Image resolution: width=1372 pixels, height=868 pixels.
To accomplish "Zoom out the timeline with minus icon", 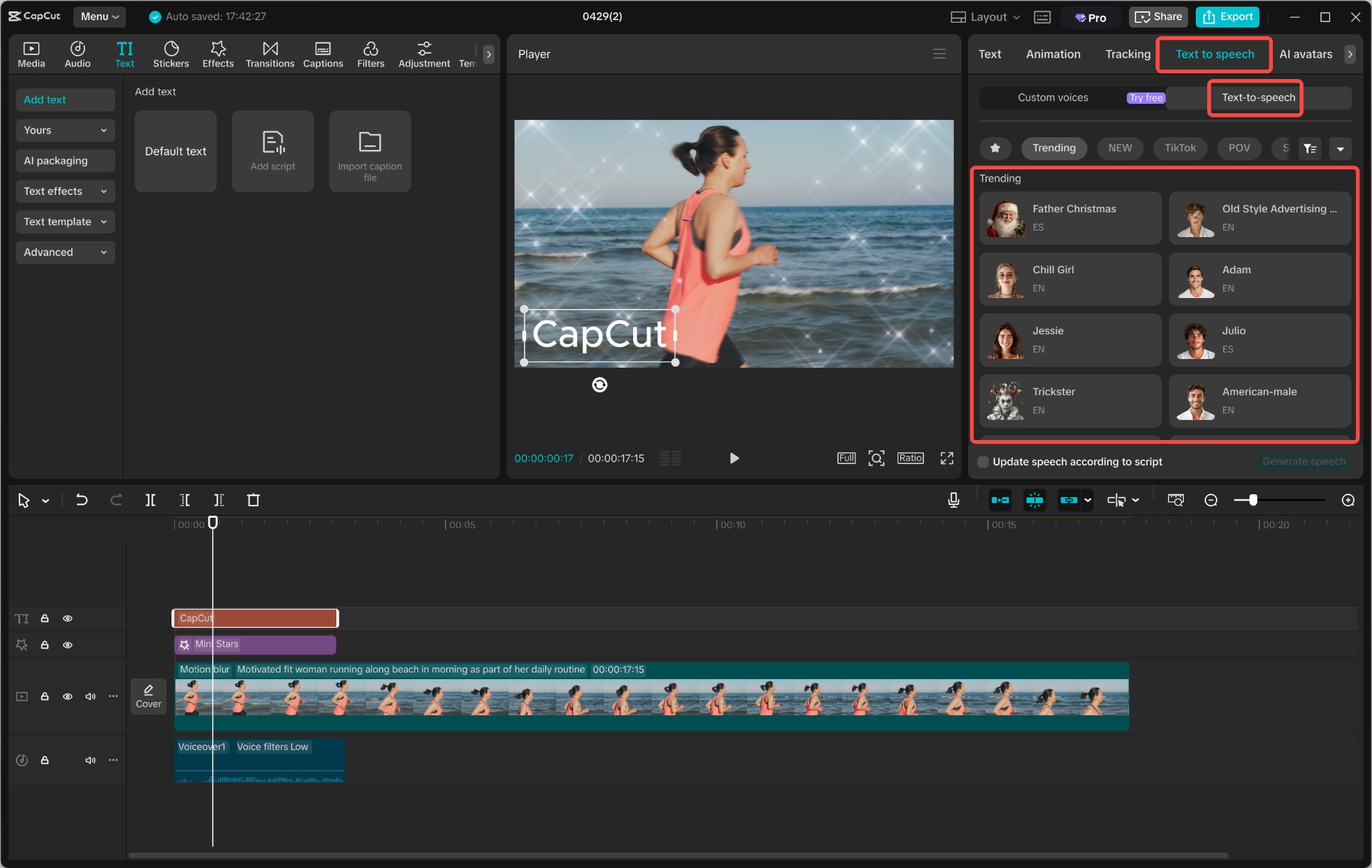I will tap(1211, 500).
